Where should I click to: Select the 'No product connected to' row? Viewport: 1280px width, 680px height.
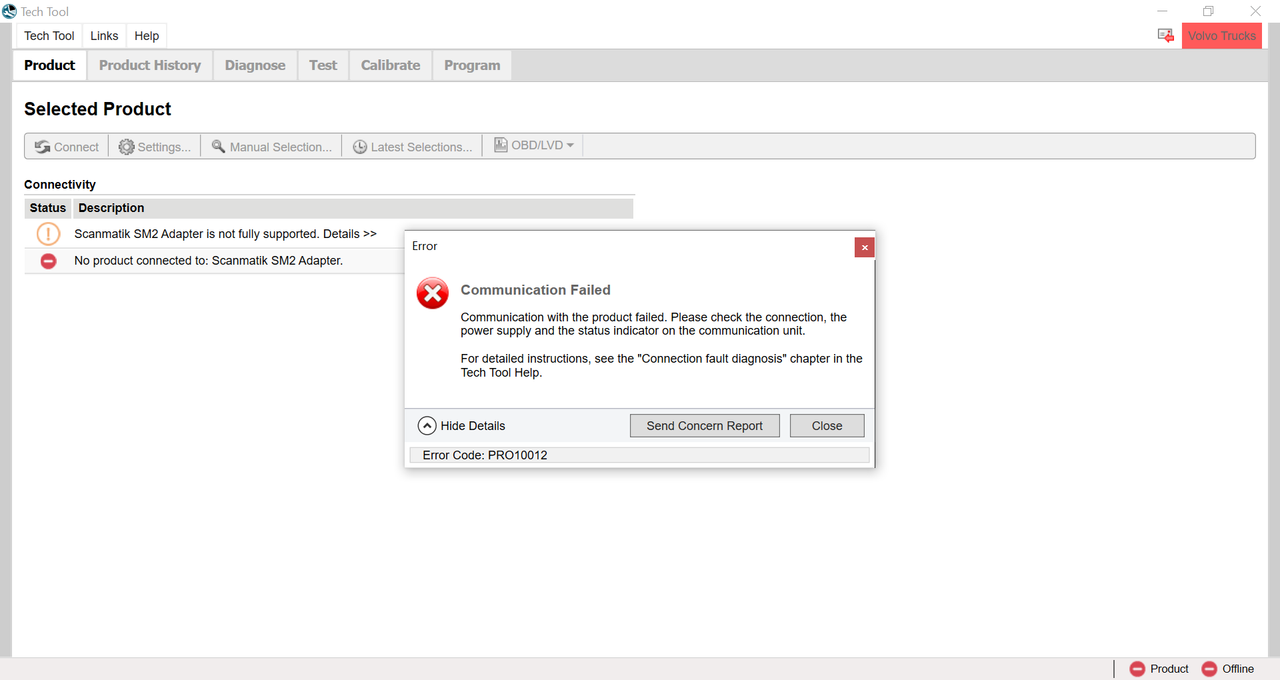coord(215,261)
